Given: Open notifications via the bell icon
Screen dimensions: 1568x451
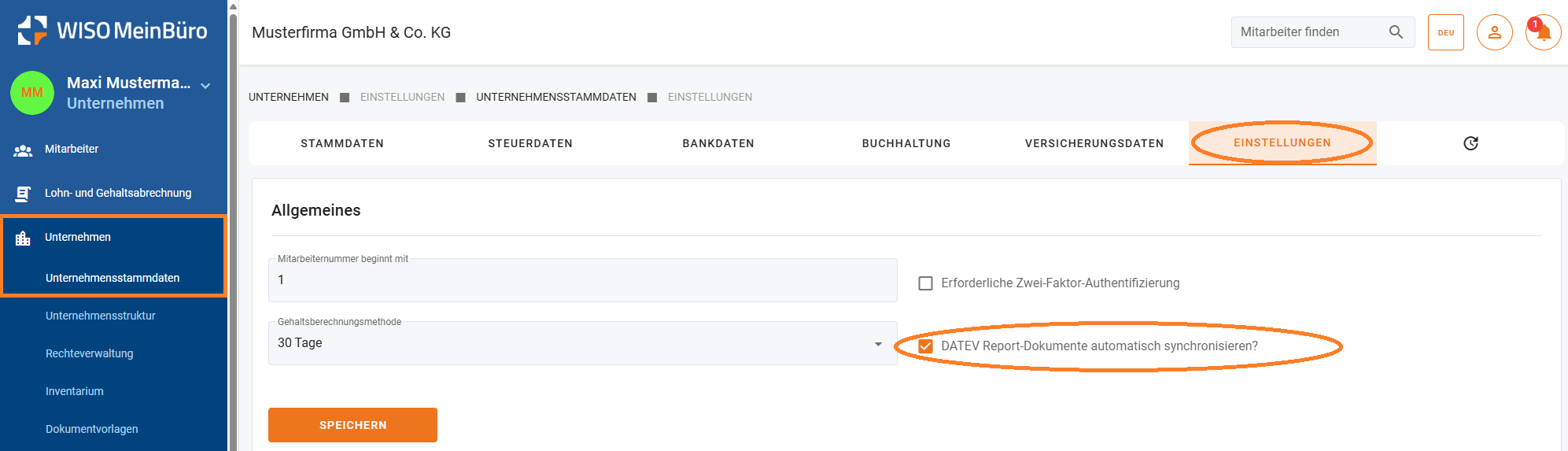Looking at the screenshot, I should click(1543, 33).
